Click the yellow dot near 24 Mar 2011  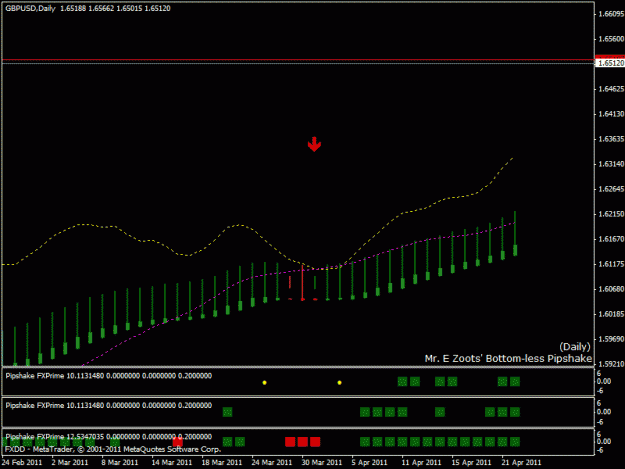click(x=264, y=383)
